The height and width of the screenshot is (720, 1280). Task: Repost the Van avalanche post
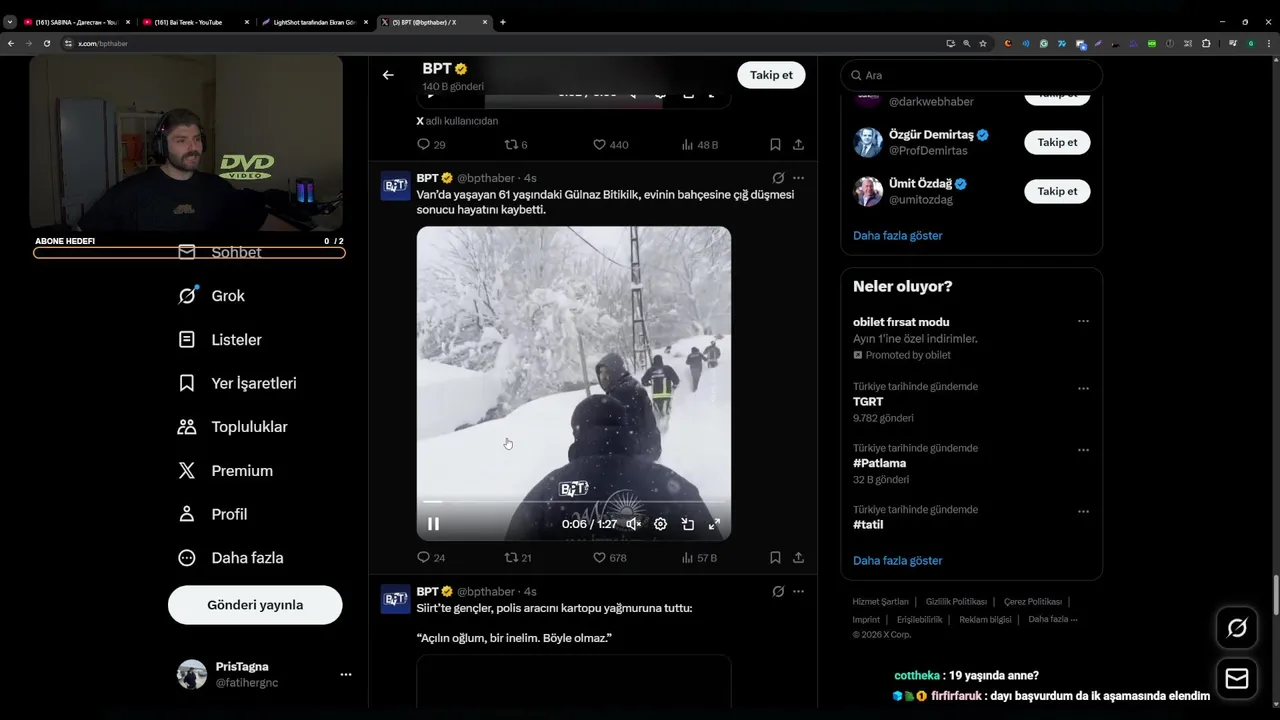coord(518,558)
